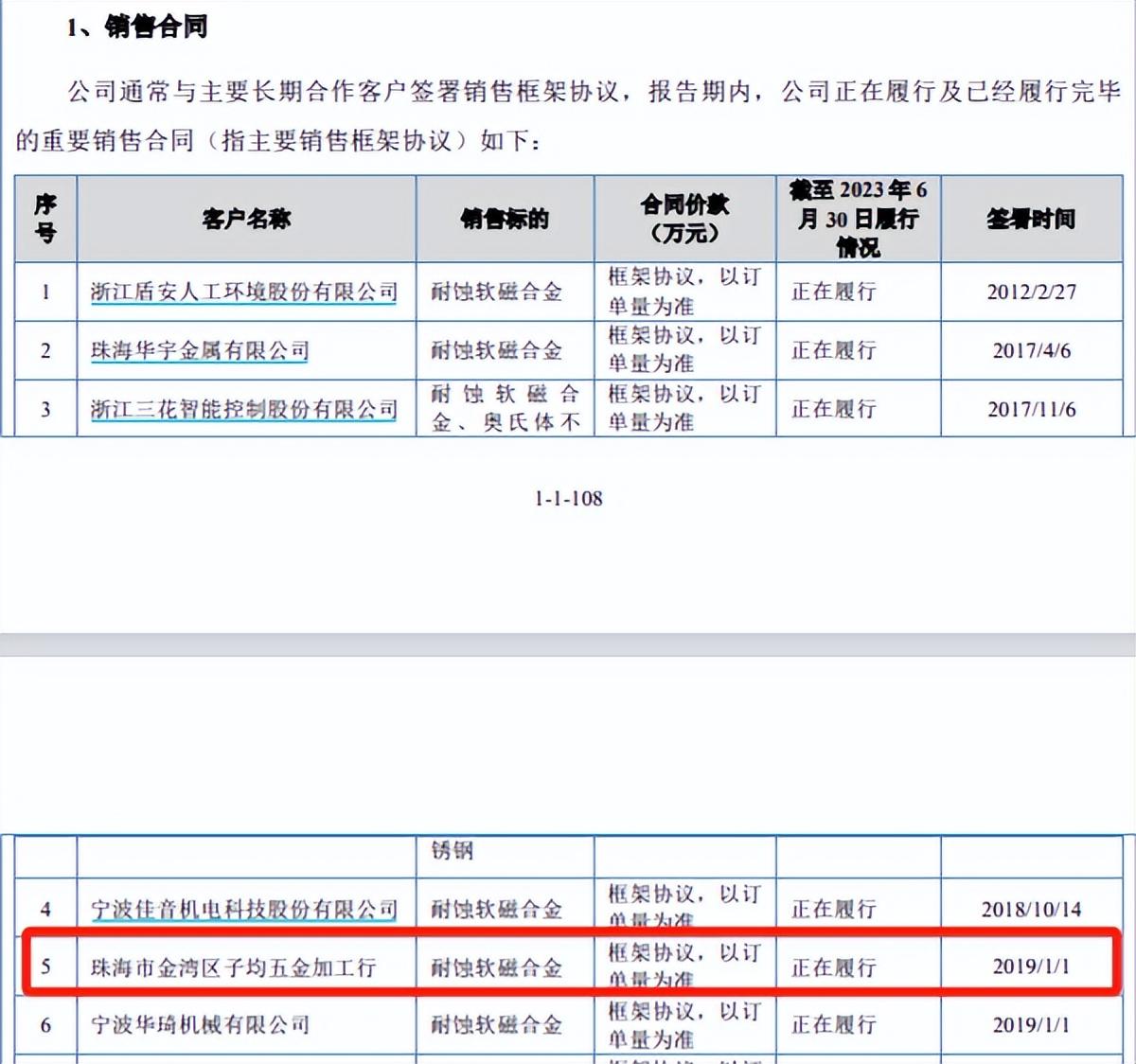Image resolution: width=1136 pixels, height=1064 pixels.
Task: Click the 销售标的 column header
Action: [x=505, y=219]
